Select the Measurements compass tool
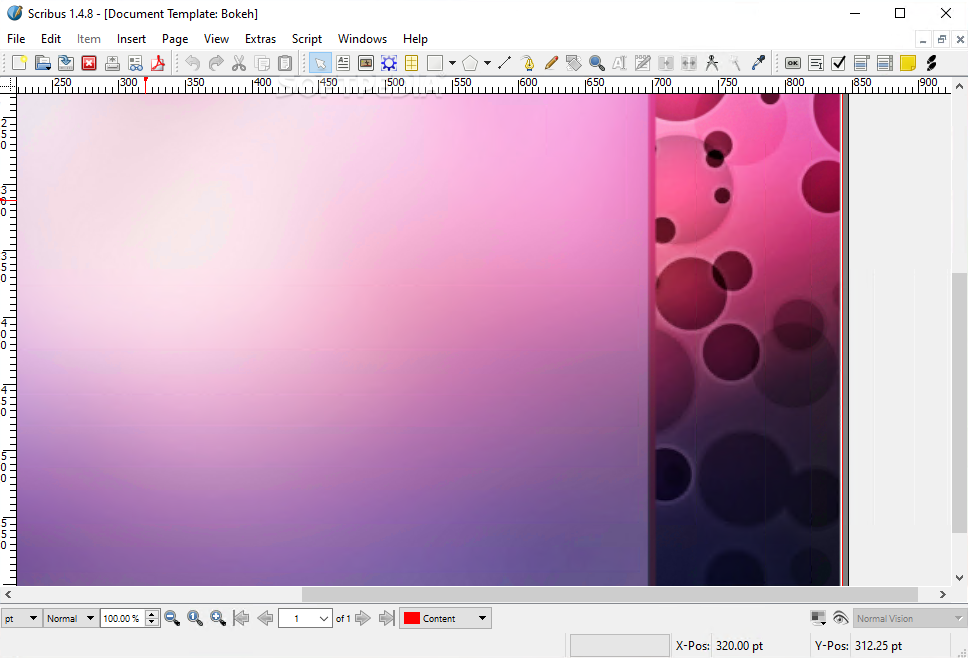 tap(712, 63)
